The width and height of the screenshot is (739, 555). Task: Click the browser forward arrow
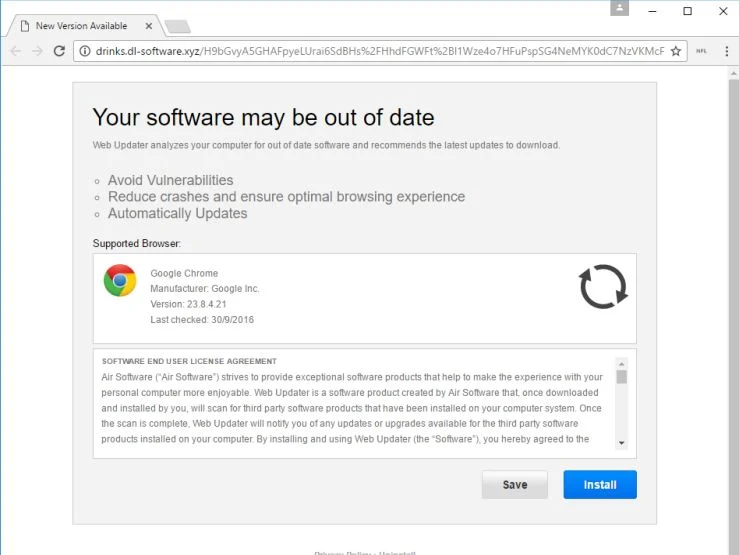pos(37,51)
